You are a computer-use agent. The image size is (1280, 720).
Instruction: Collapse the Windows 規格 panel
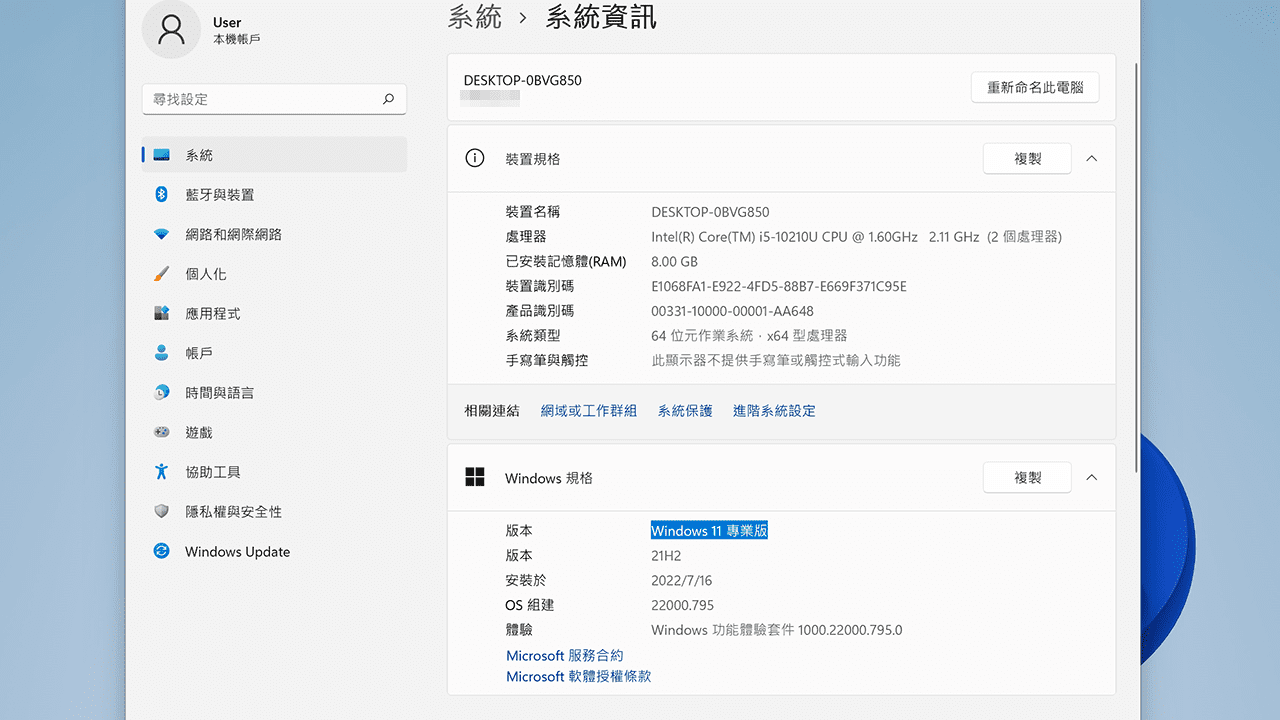click(x=1091, y=477)
